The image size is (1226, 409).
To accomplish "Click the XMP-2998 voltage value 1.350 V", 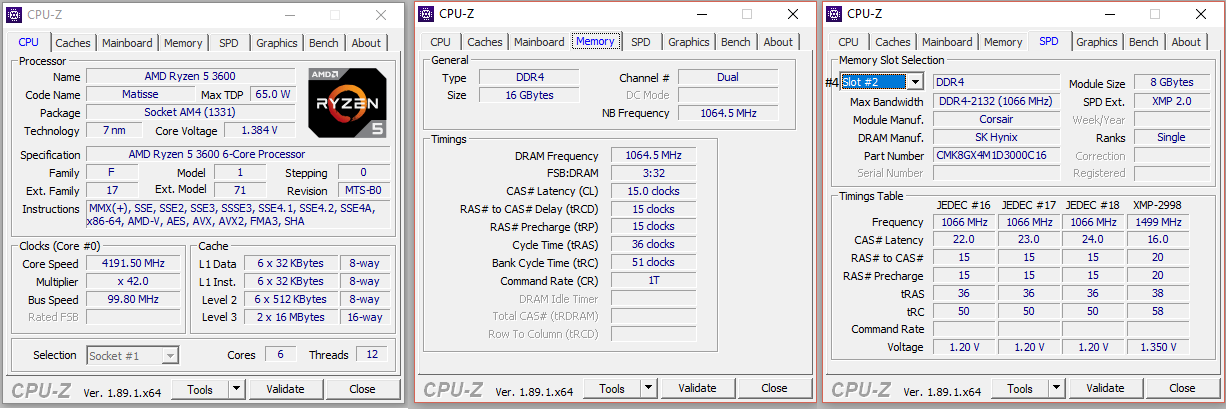I will coord(1158,347).
